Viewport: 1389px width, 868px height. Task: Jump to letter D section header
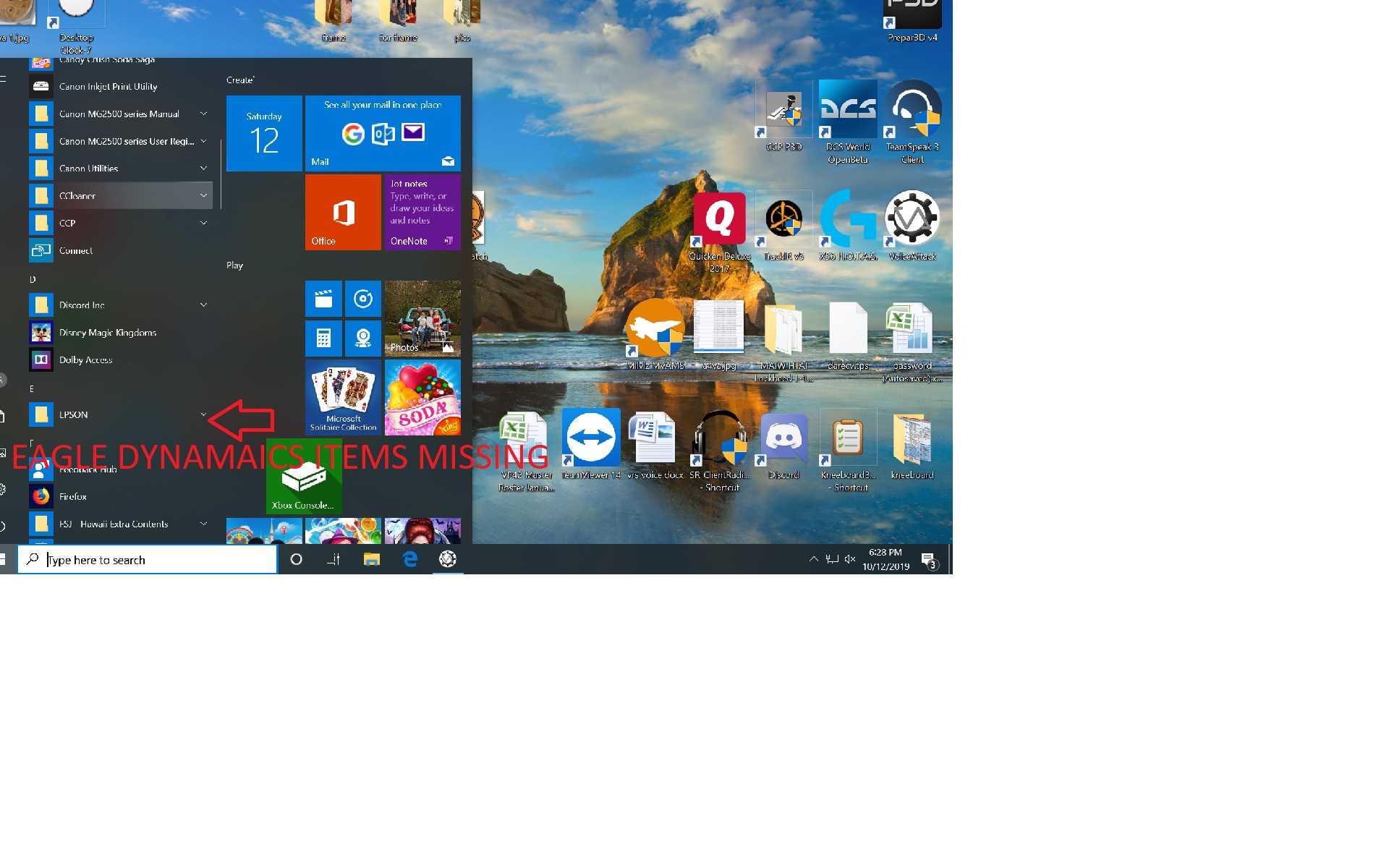[33, 279]
